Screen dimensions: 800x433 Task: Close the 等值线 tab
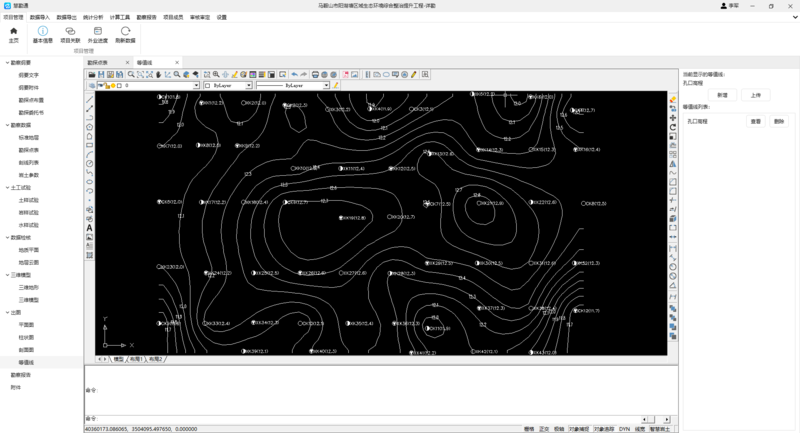click(x=177, y=63)
